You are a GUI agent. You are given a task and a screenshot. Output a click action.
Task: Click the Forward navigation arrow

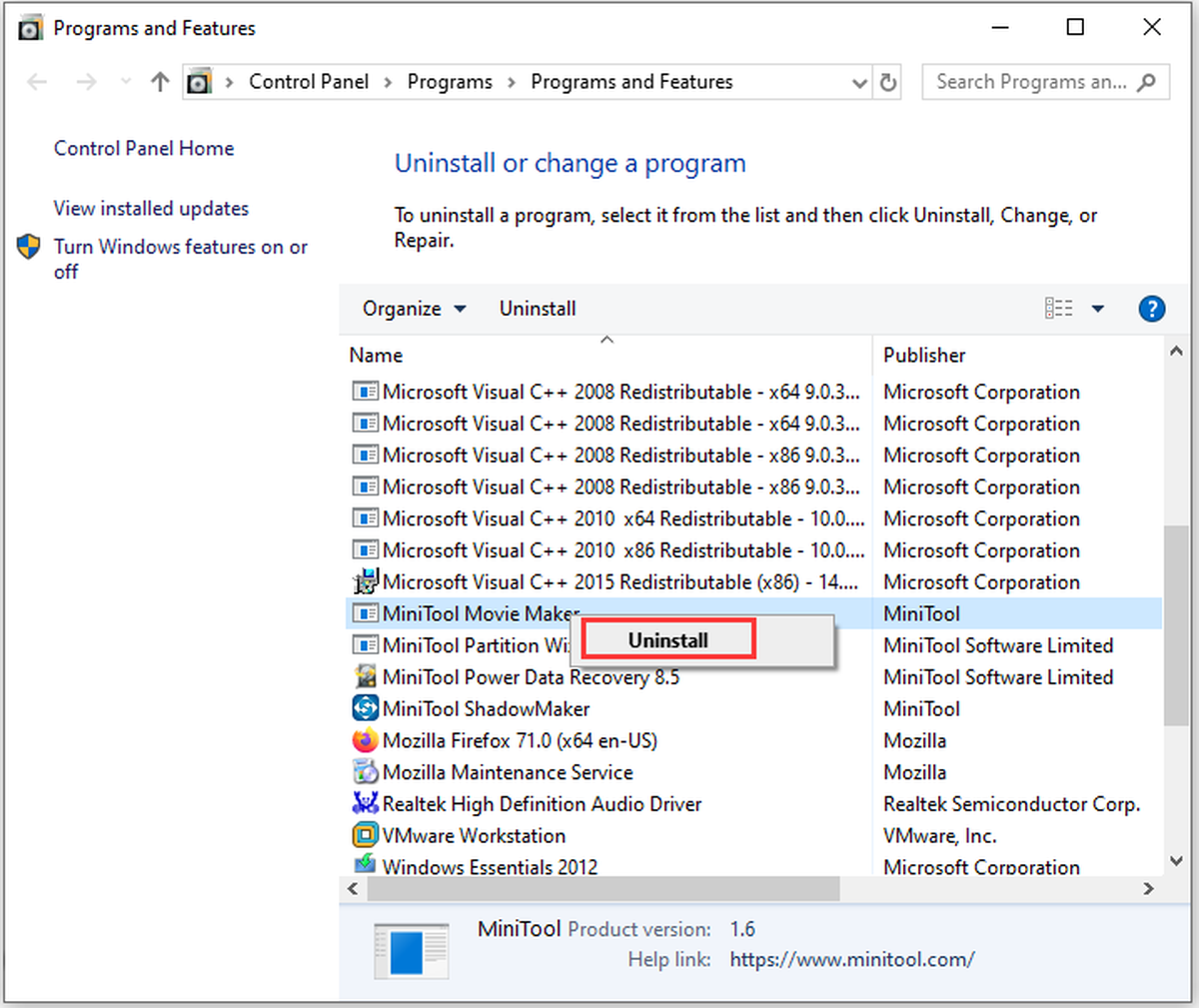point(87,82)
